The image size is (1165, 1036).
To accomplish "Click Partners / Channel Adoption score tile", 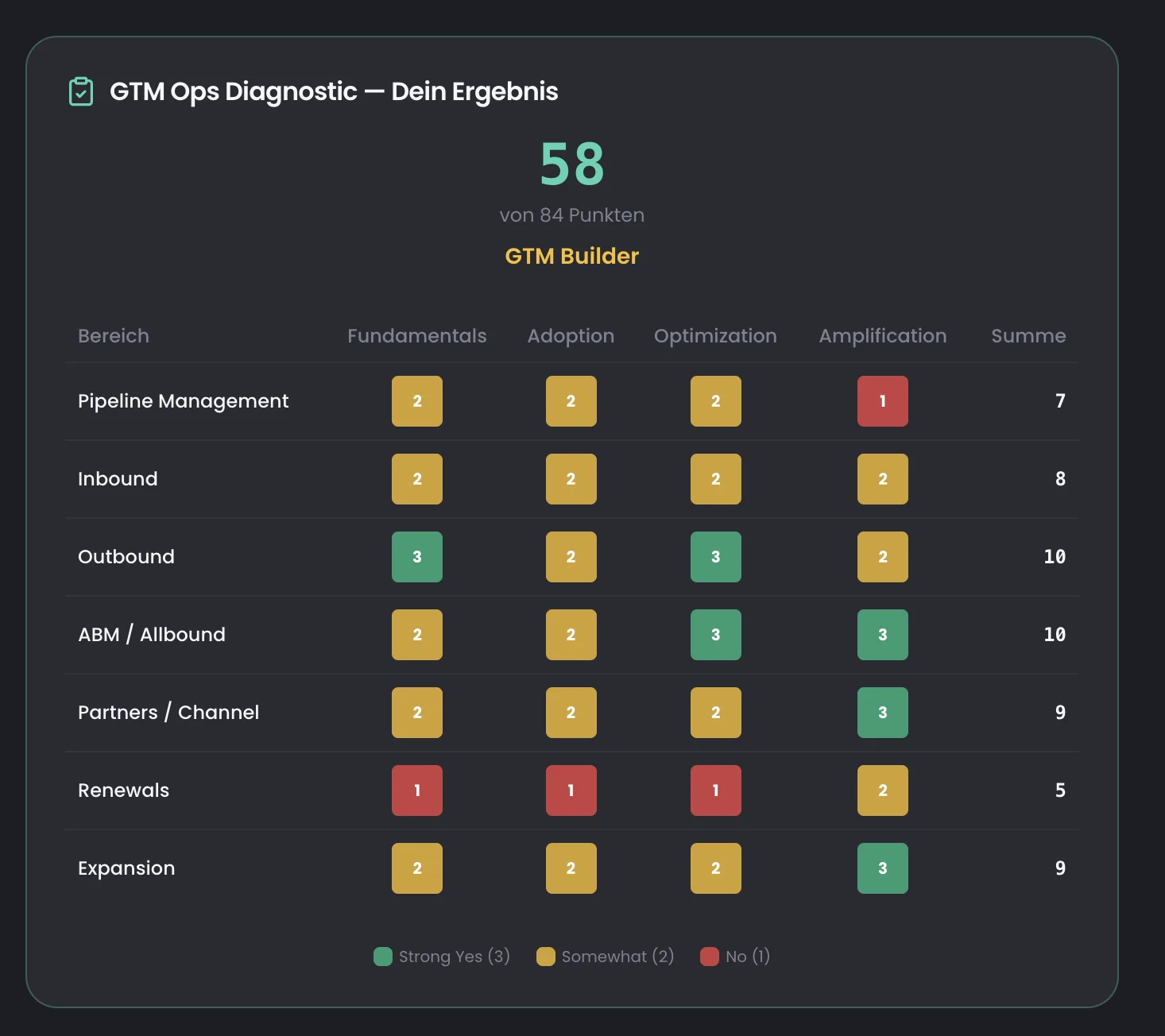I will coord(571,713).
